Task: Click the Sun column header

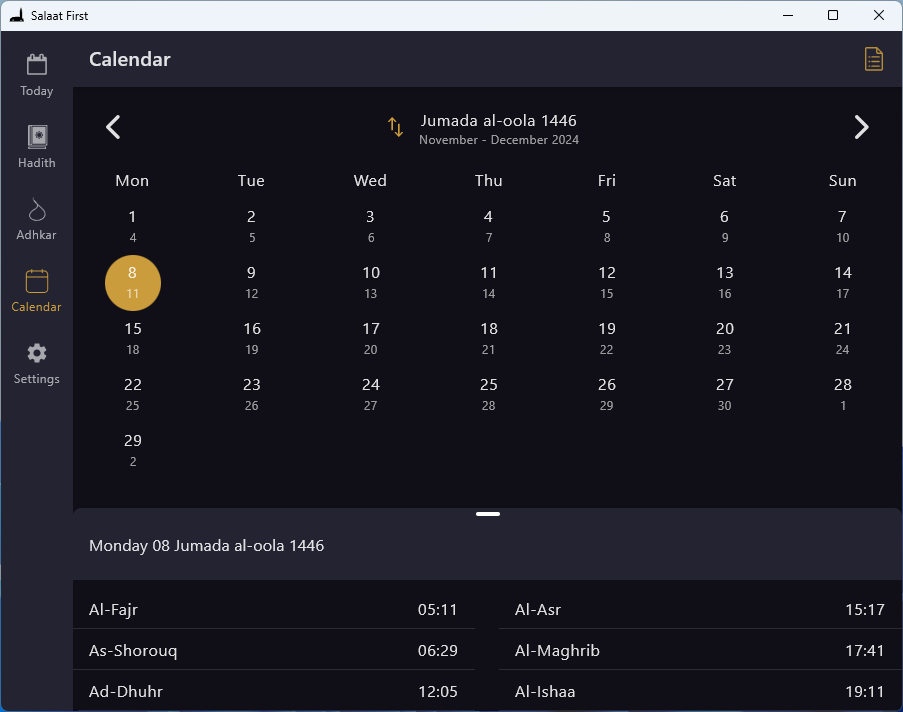Action: (842, 181)
